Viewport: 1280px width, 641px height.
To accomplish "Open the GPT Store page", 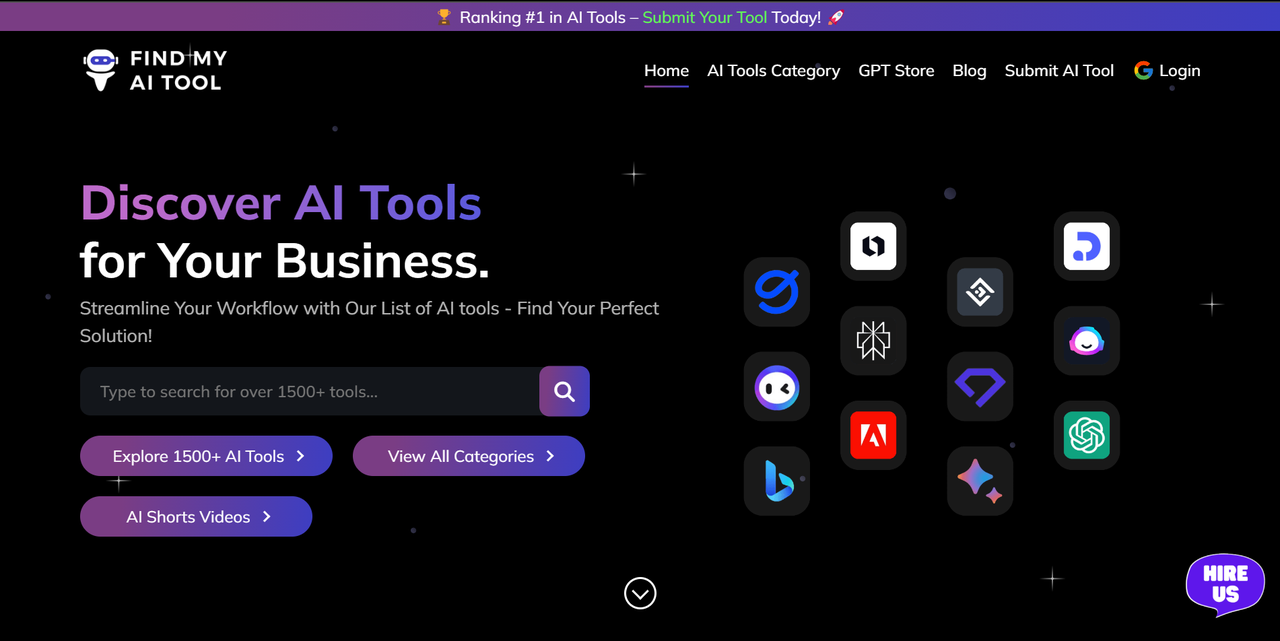I will (x=896, y=71).
